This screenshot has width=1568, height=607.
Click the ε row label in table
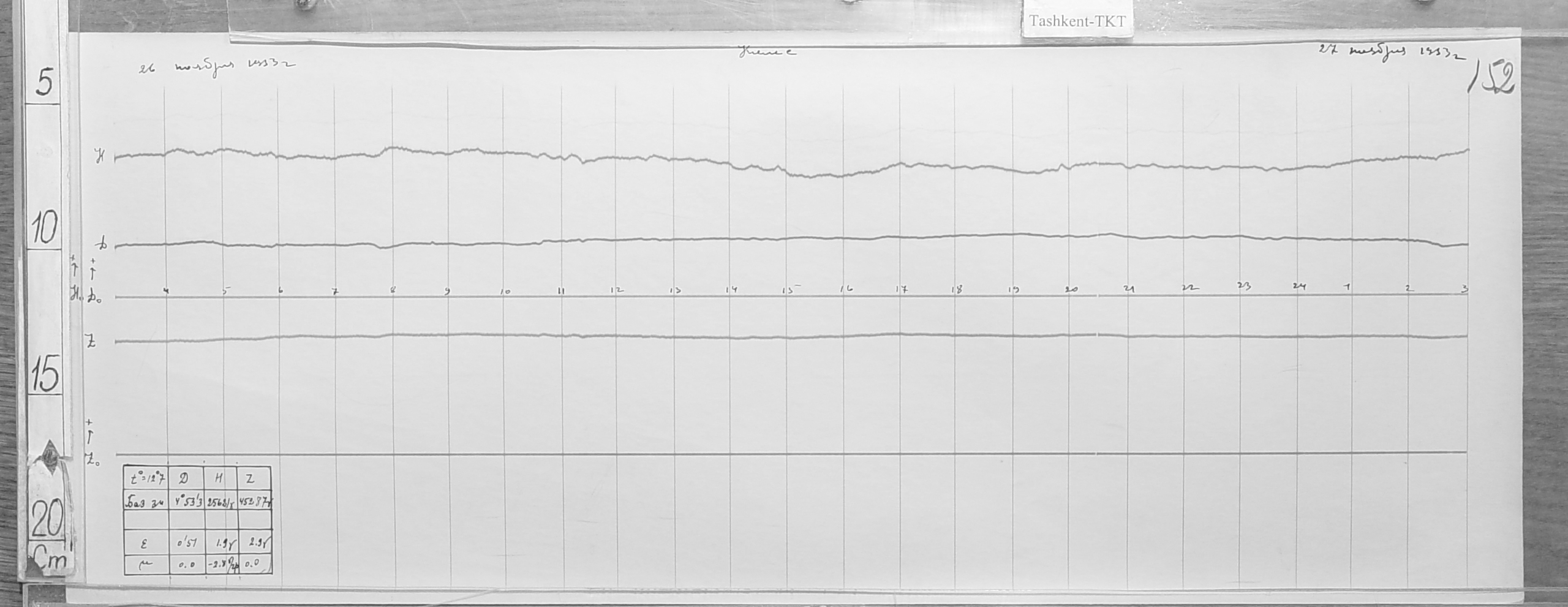tap(145, 543)
